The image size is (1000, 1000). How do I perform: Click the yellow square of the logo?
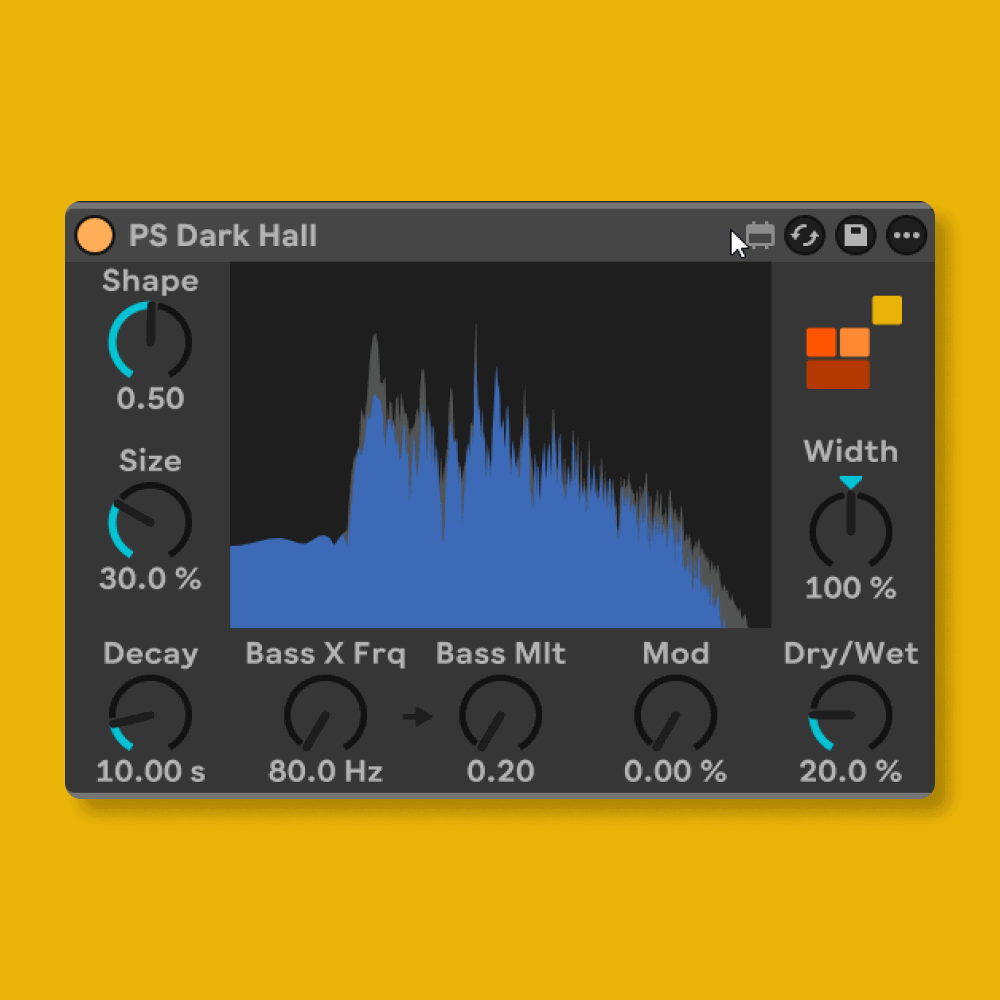[x=884, y=310]
